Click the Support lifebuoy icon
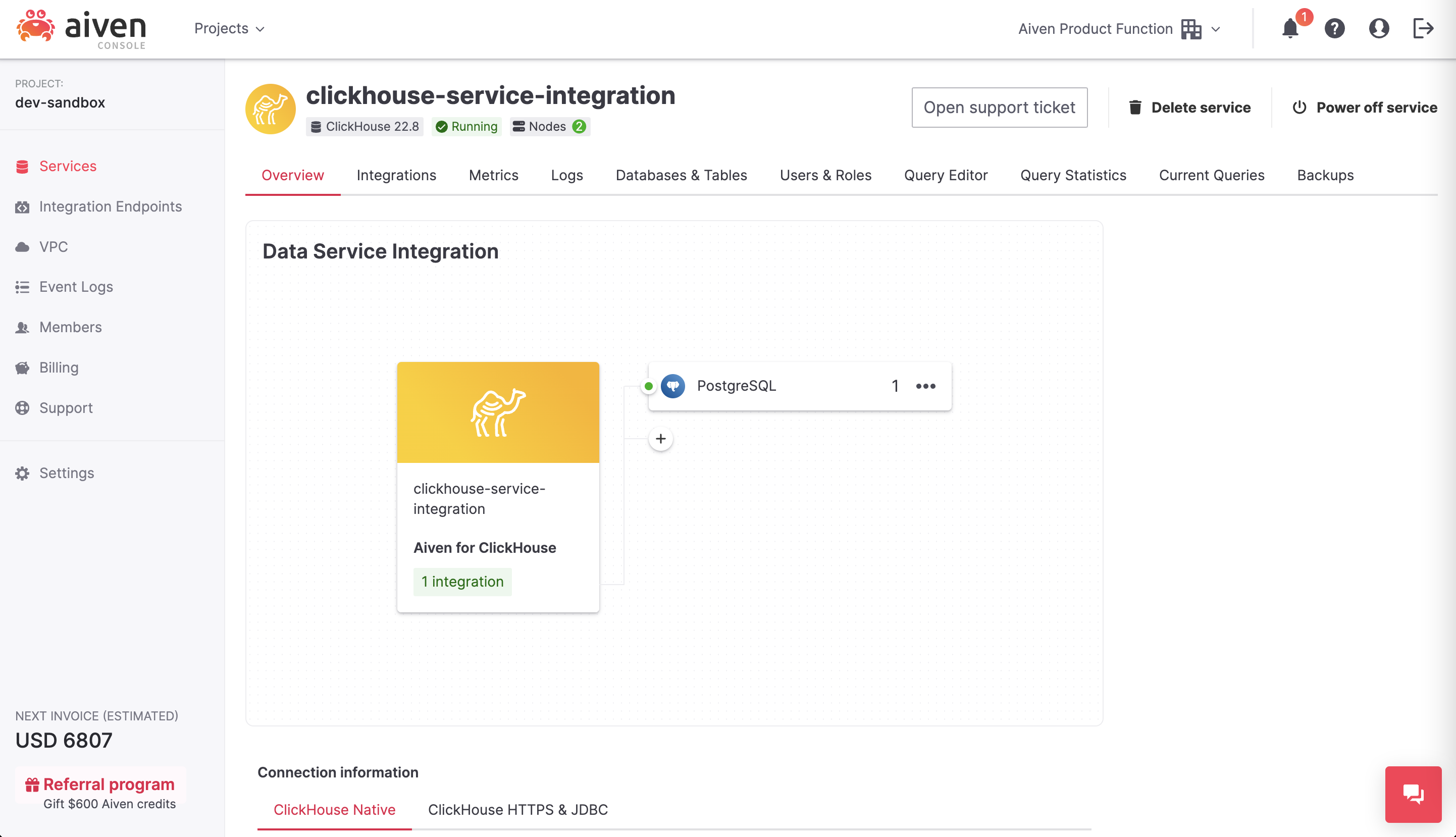 click(22, 408)
